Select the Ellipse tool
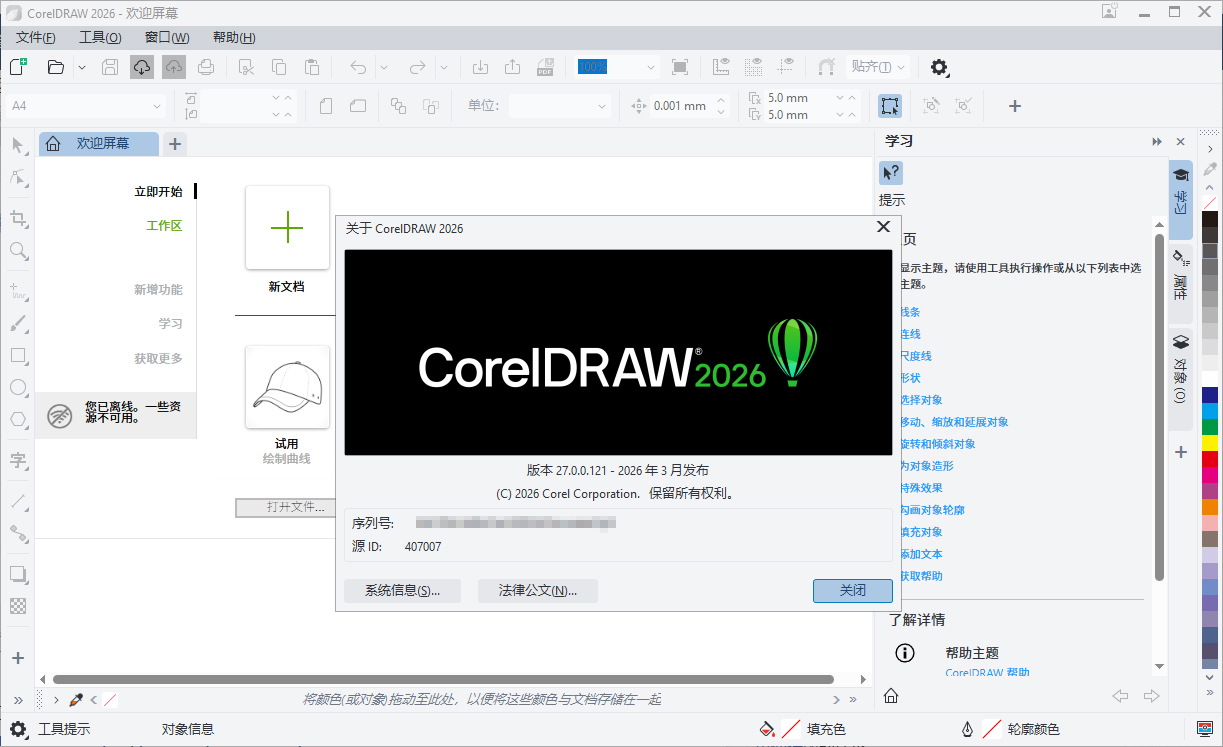The image size is (1223, 747). tap(18, 388)
